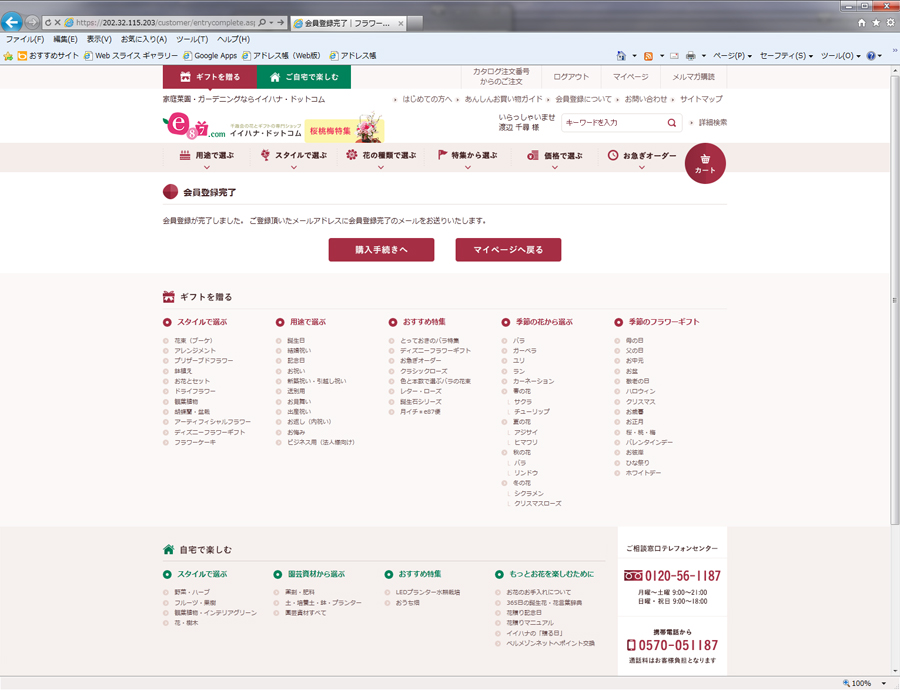This screenshot has height=690, width=900.
Task: Click the browser refresh icon
Action: click(47, 22)
